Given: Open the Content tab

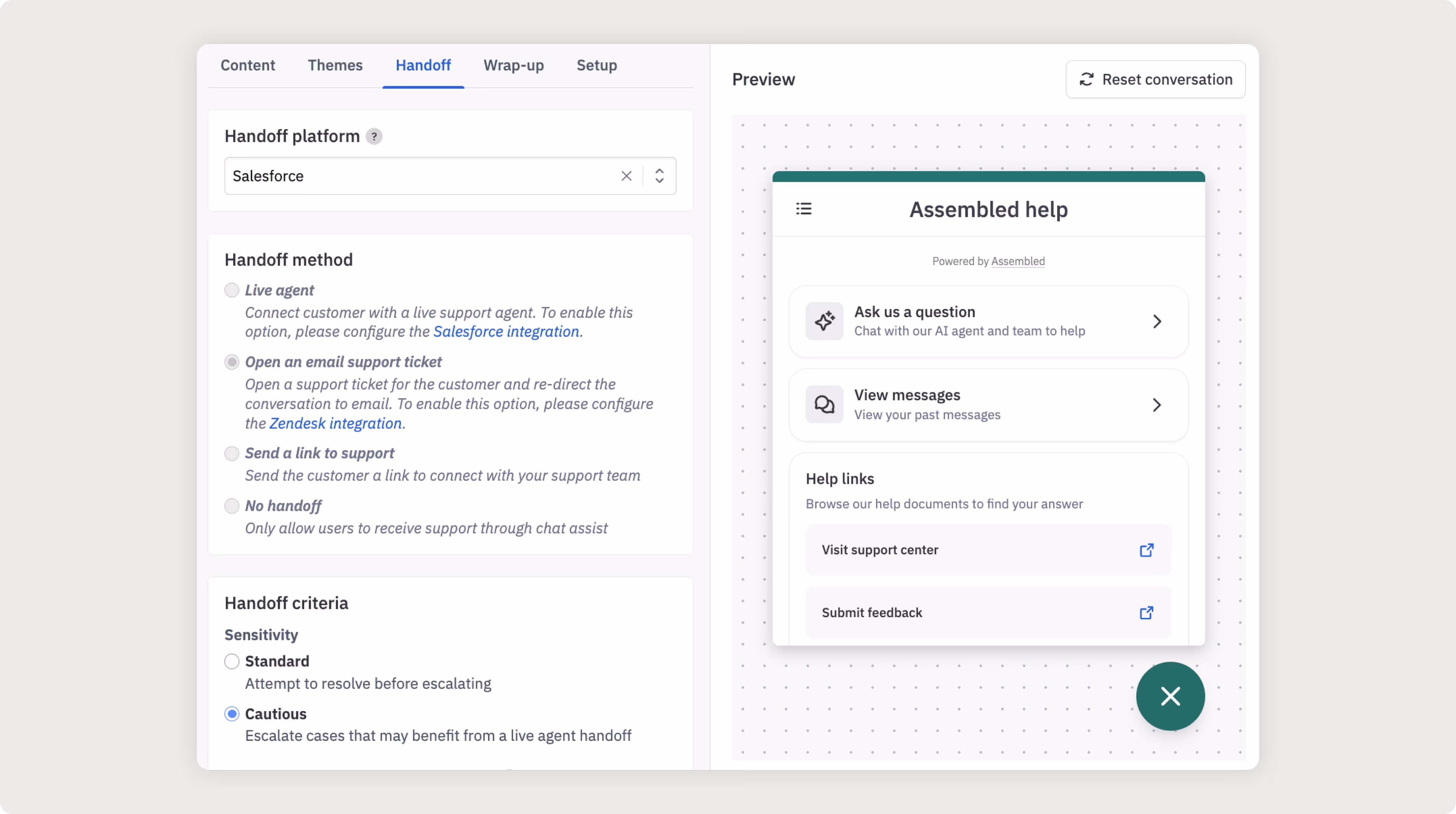Looking at the screenshot, I should coord(247,65).
